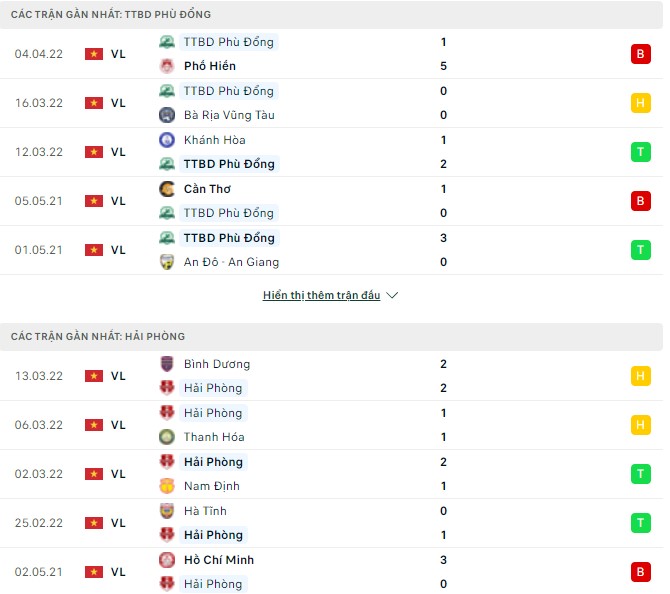This screenshot has width=670, height=594.
Task: Click the Thanh Hóa team logo
Action: 167,437
